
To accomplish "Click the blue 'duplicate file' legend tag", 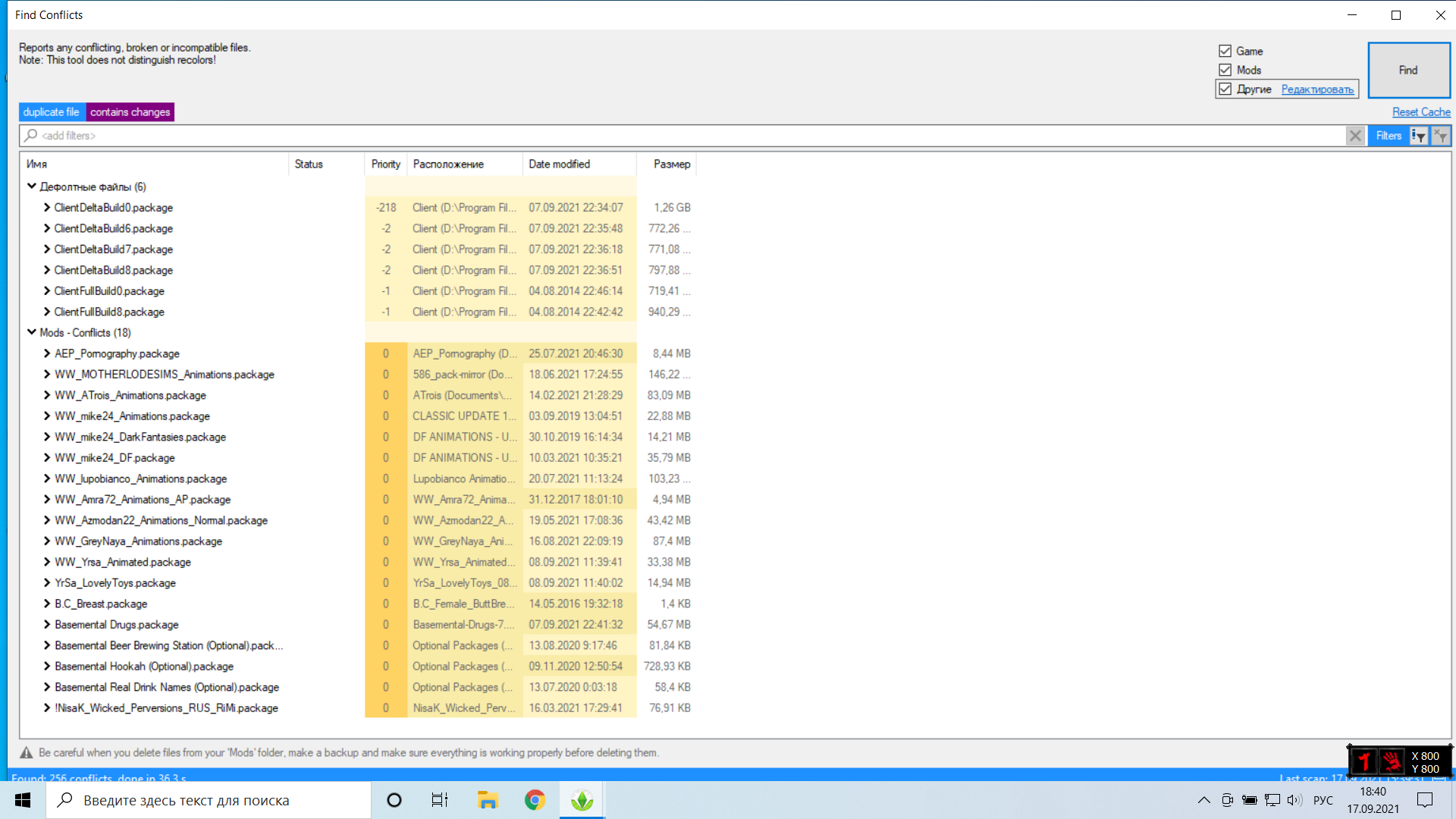I will [x=52, y=112].
